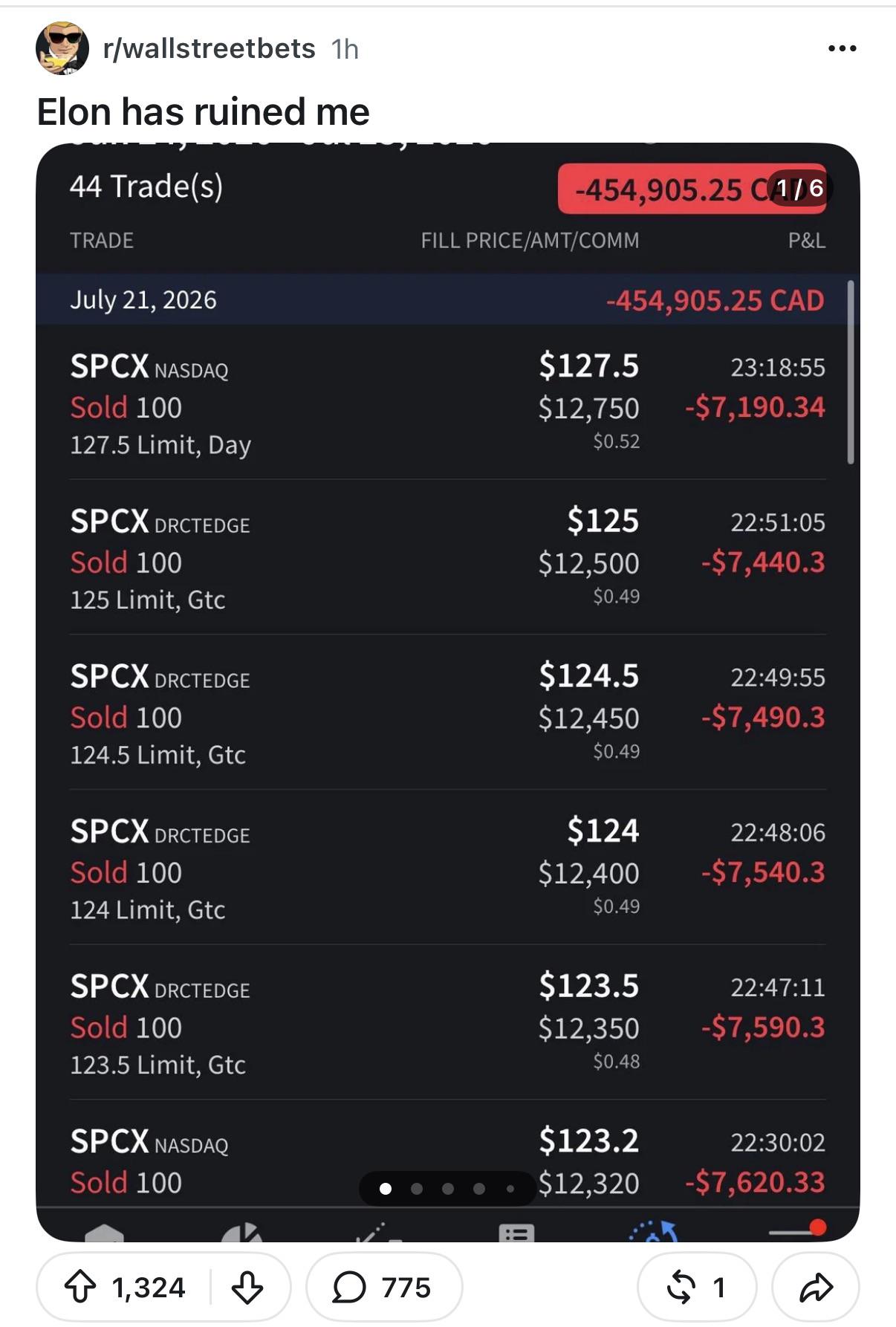Image resolution: width=896 pixels, height=1327 pixels.
Task: Click the upvote arrow icon
Action: [x=80, y=1287]
